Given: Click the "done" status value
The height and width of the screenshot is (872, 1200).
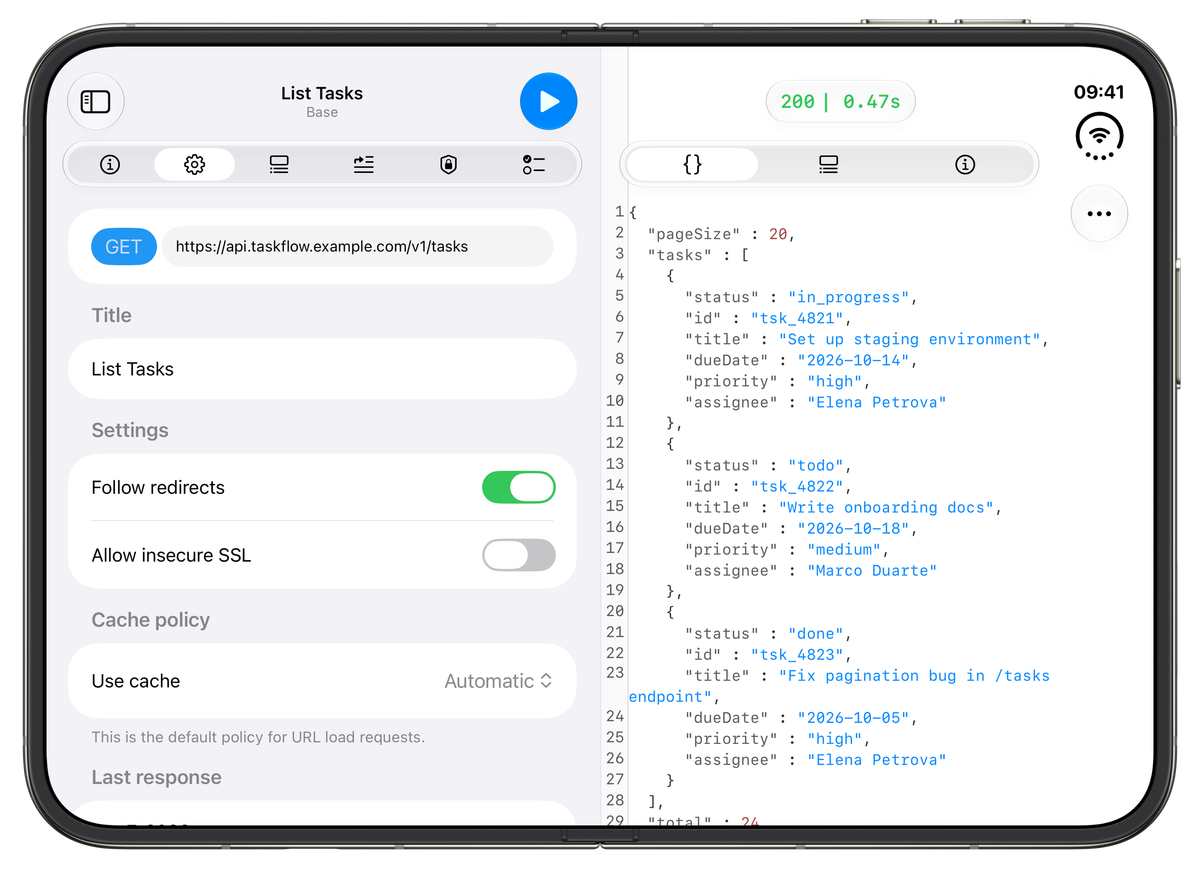Looking at the screenshot, I should 816,633.
